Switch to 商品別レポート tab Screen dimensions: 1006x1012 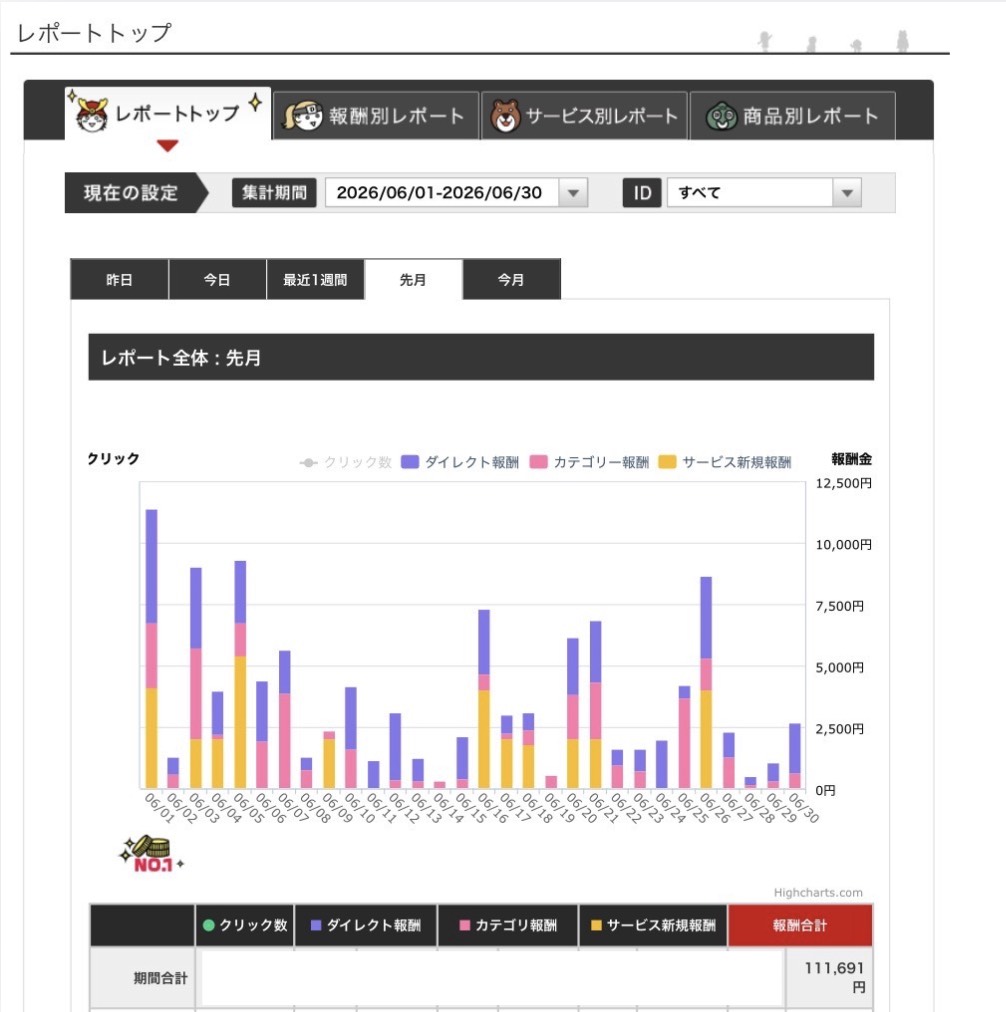click(x=792, y=116)
